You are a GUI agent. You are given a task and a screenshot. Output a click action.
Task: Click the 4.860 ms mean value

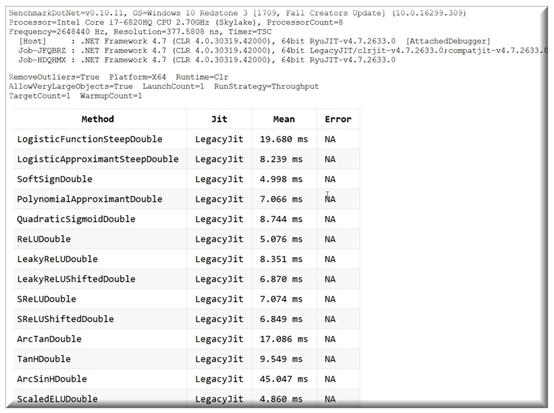coord(281,399)
